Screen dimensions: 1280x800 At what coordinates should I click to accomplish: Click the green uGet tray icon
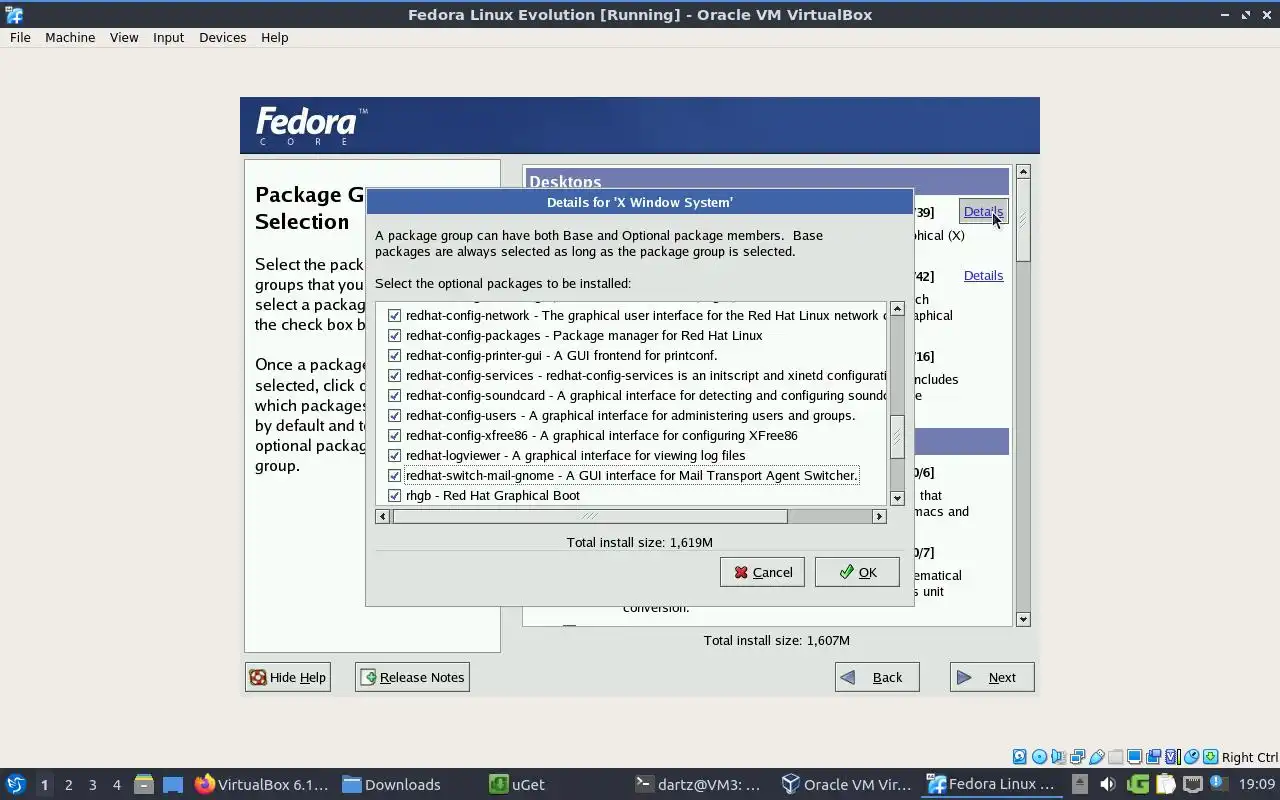(x=1138, y=784)
